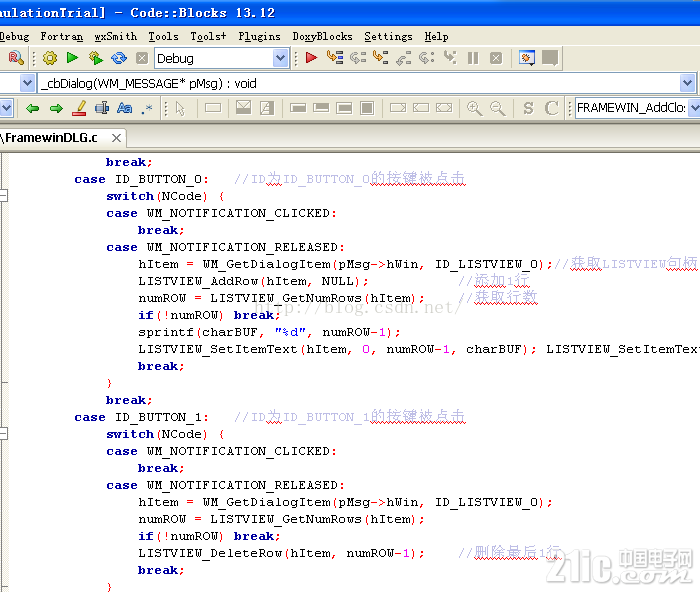The height and width of the screenshot is (592, 700).
Task: Click the Abort build icon
Action: (142, 58)
